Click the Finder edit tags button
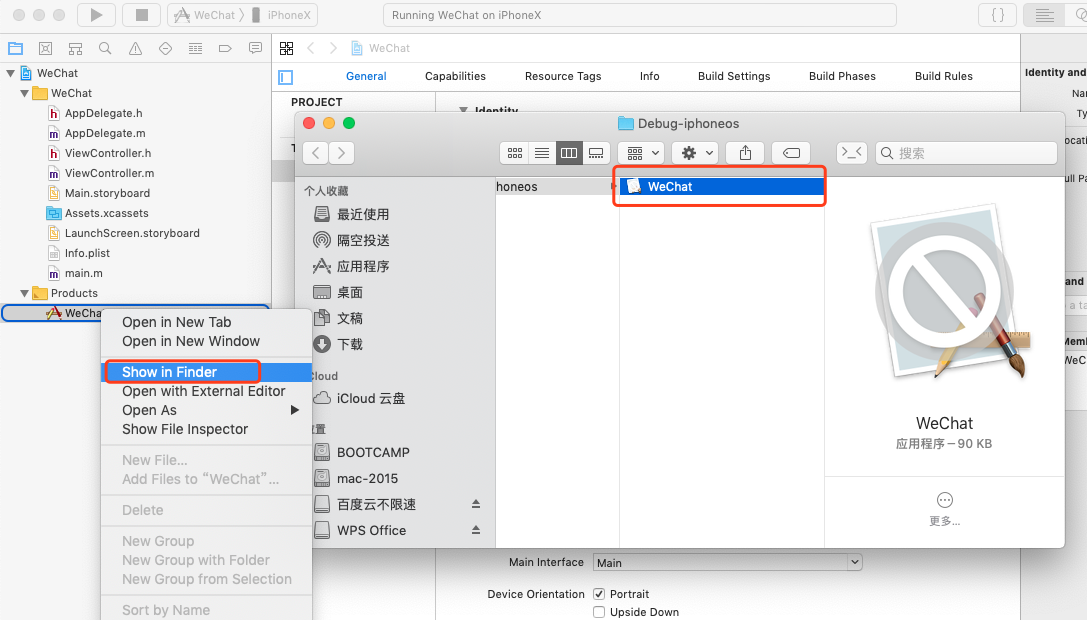1087x620 pixels. tap(791, 153)
